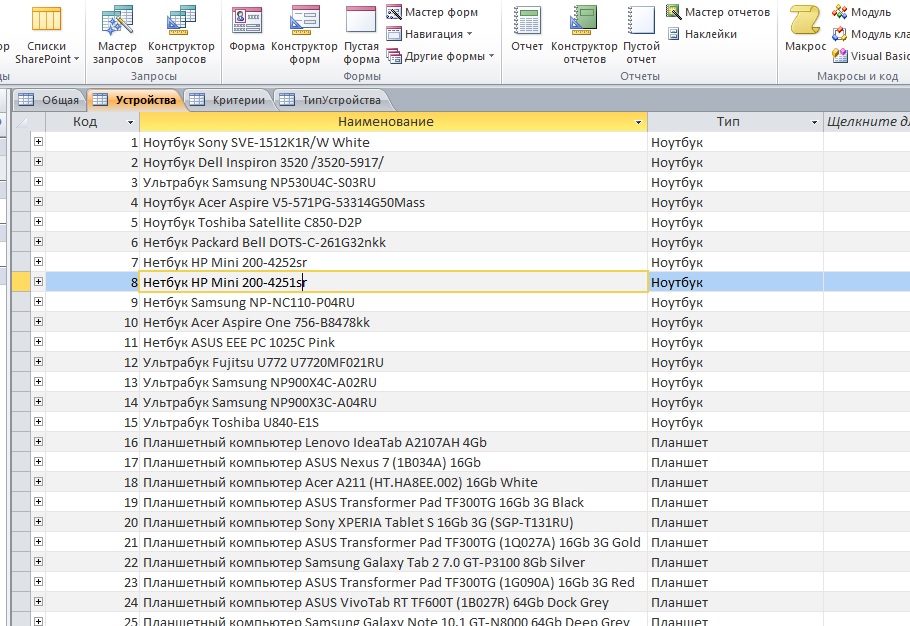Select cell 'Нетбук Packard Bell DOTS-C-261G32nkk'

[x=393, y=242]
